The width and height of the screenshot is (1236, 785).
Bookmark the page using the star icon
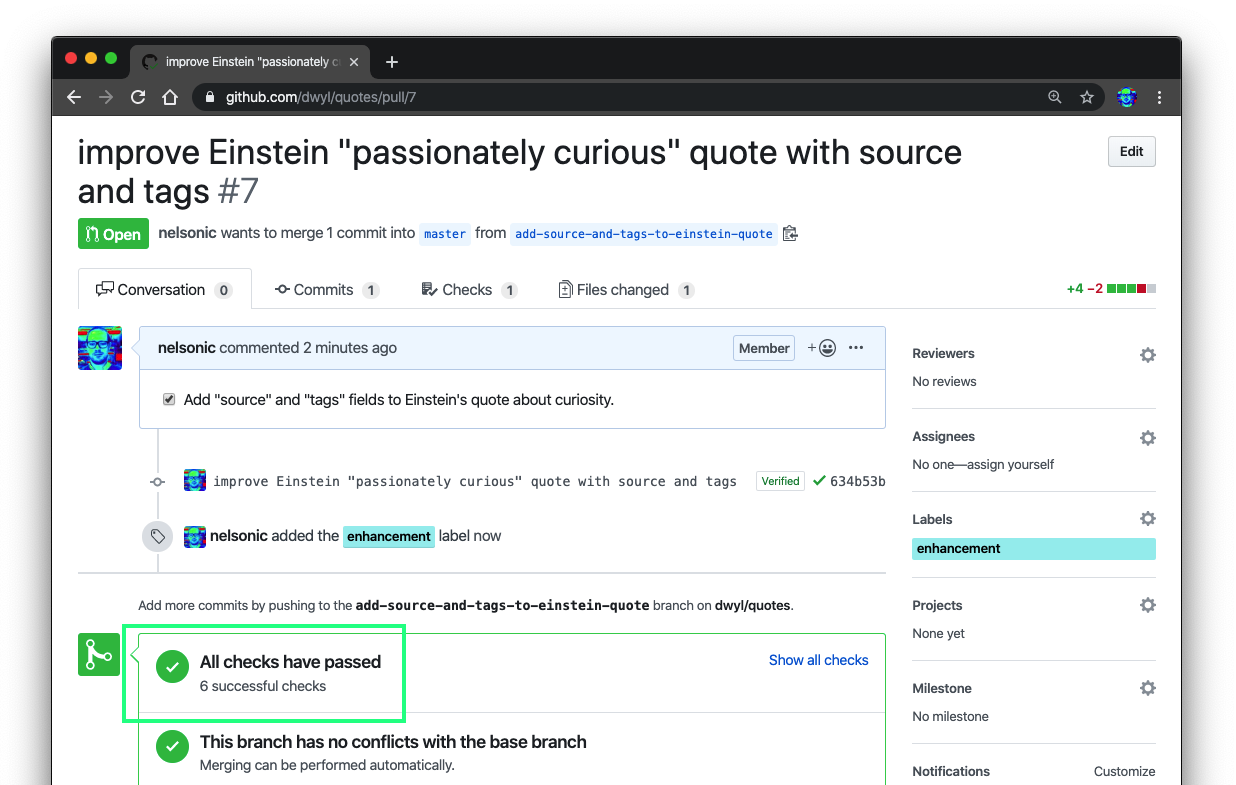click(x=1087, y=97)
